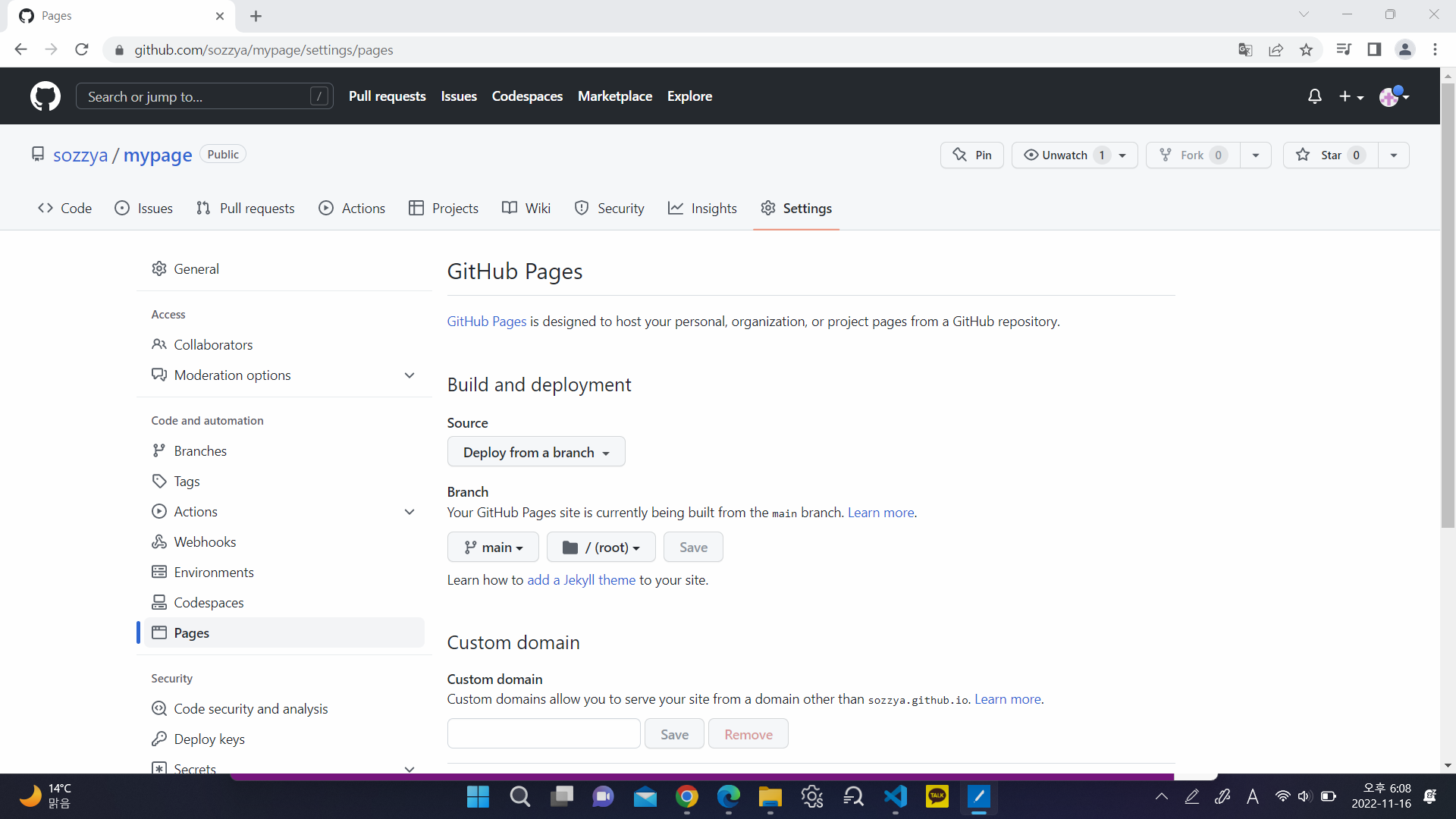Viewport: 1456px width, 819px height.
Task: Open the sozzya user profile link
Action: pos(80,155)
